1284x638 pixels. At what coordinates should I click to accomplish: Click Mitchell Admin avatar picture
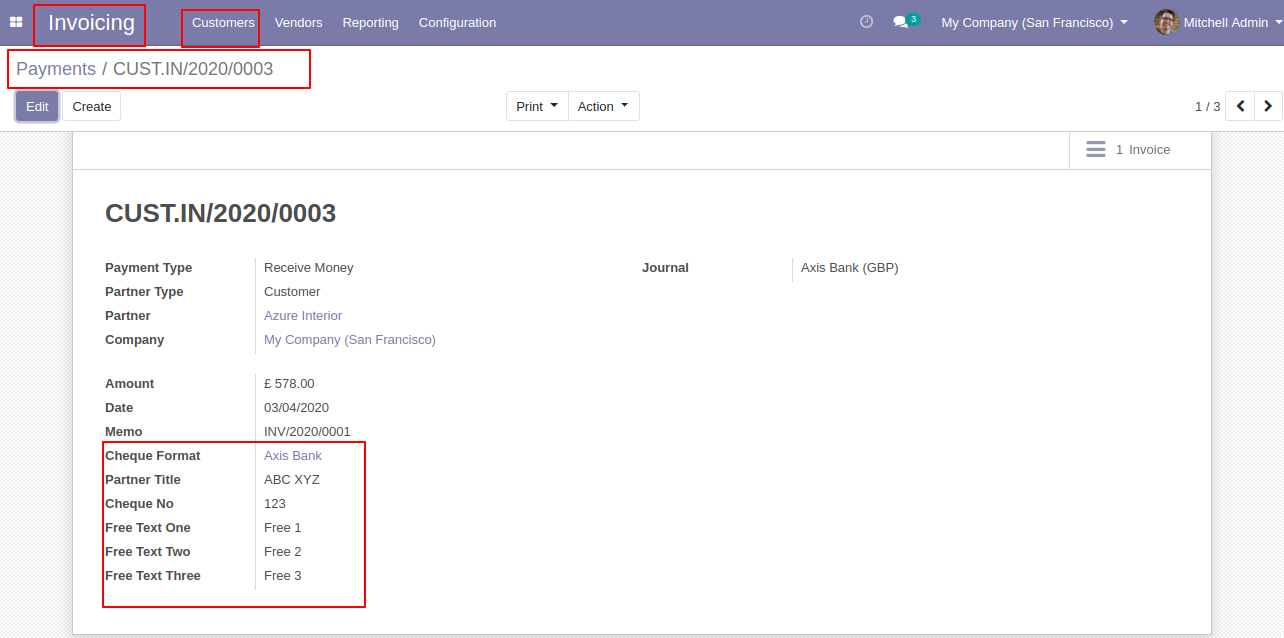point(1166,22)
